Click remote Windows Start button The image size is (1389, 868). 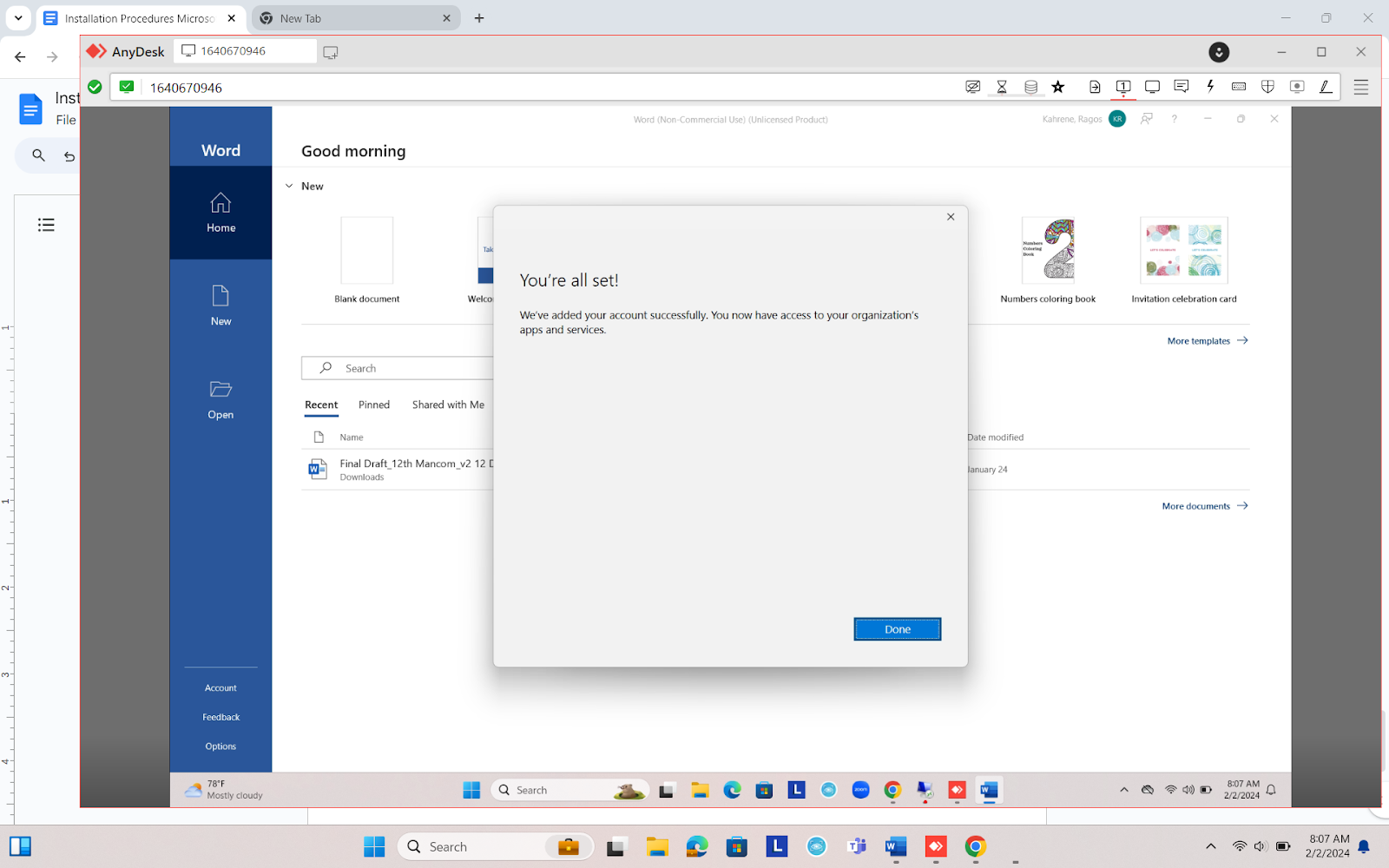pos(471,790)
